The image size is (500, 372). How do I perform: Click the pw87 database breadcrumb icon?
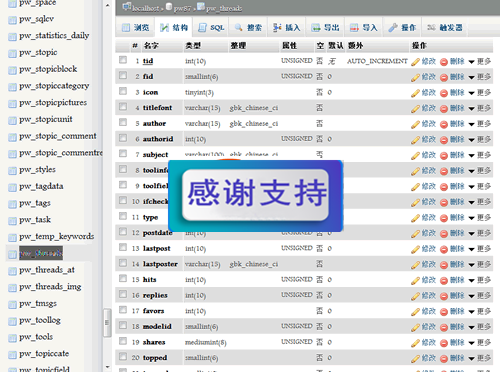tap(169, 7)
